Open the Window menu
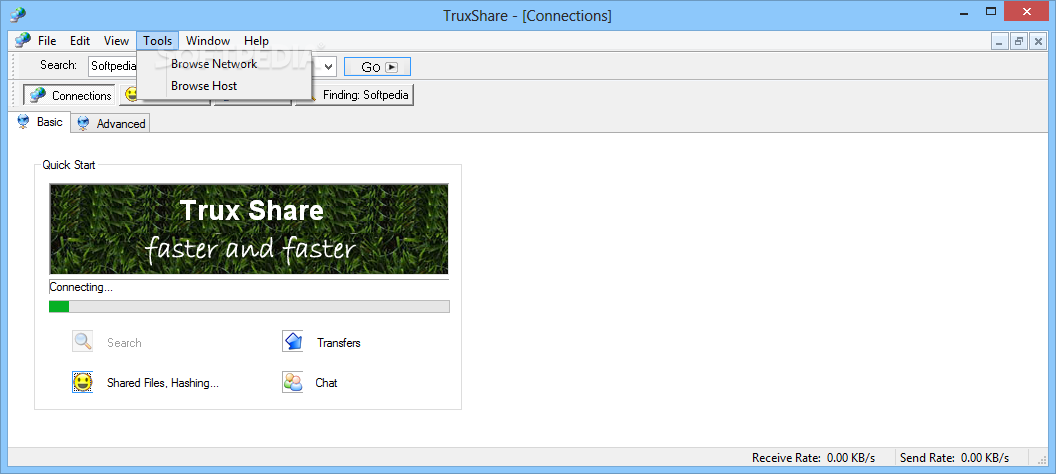 [x=208, y=41]
